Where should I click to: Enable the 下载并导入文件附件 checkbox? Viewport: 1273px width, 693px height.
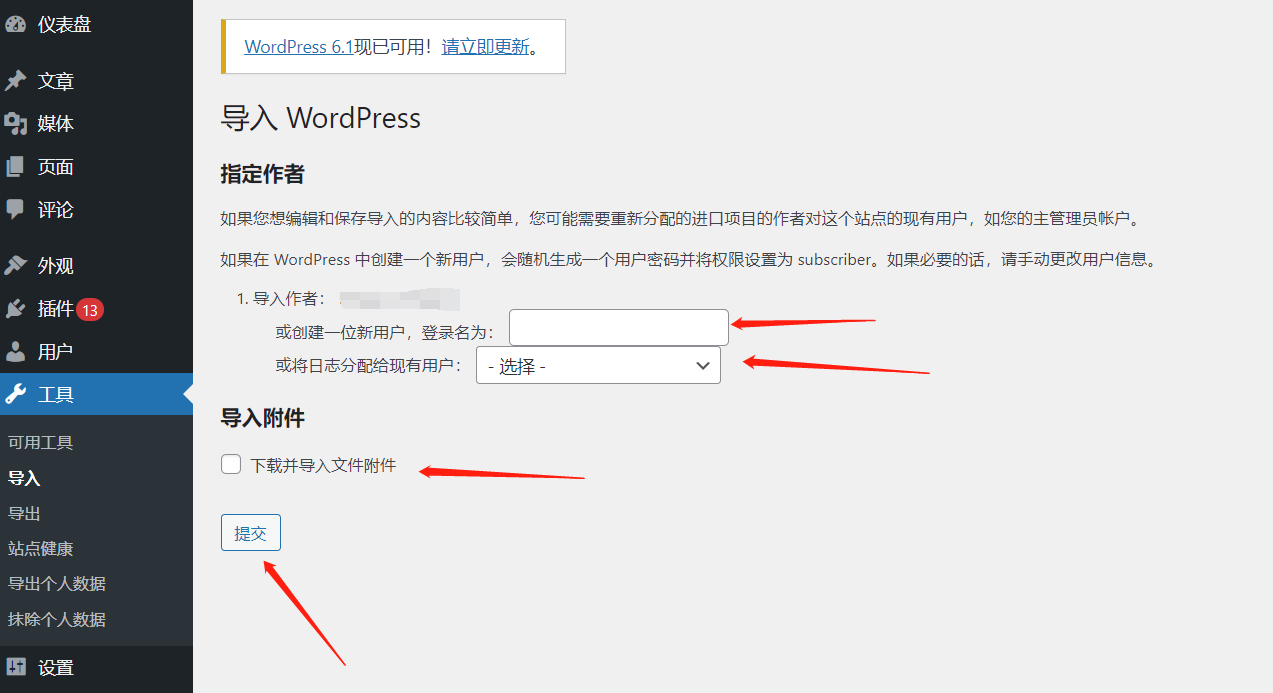tap(231, 464)
